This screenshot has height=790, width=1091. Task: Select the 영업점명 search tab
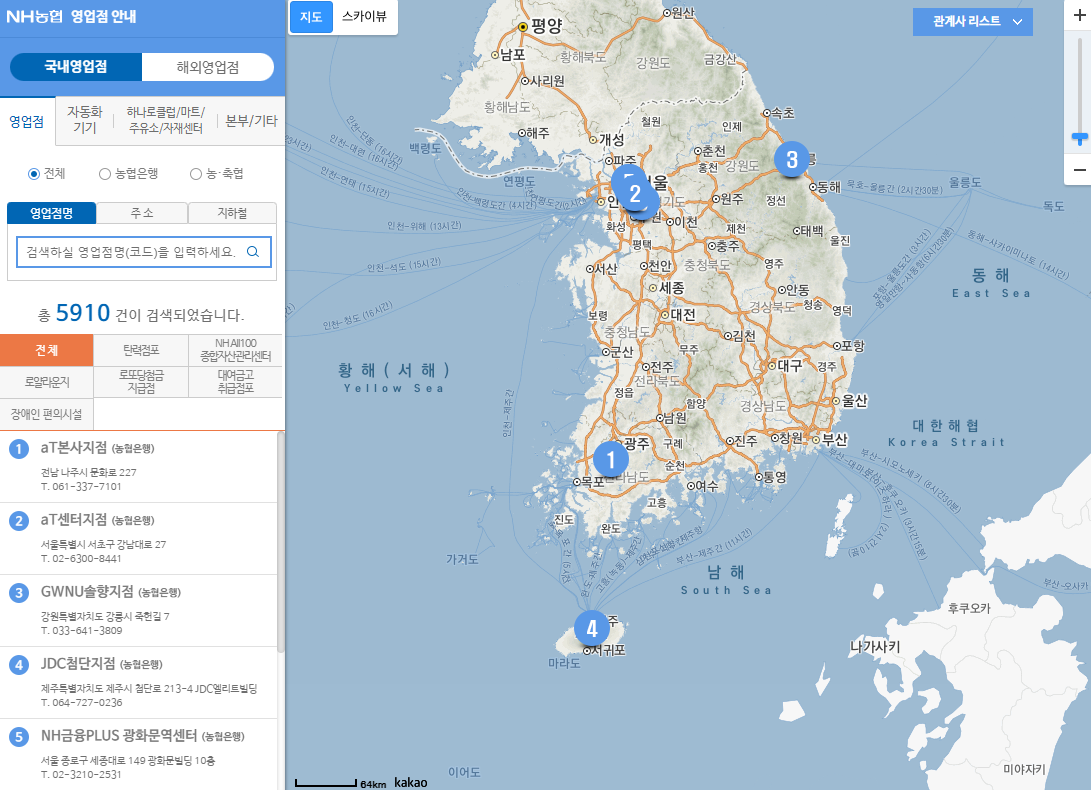(51, 213)
